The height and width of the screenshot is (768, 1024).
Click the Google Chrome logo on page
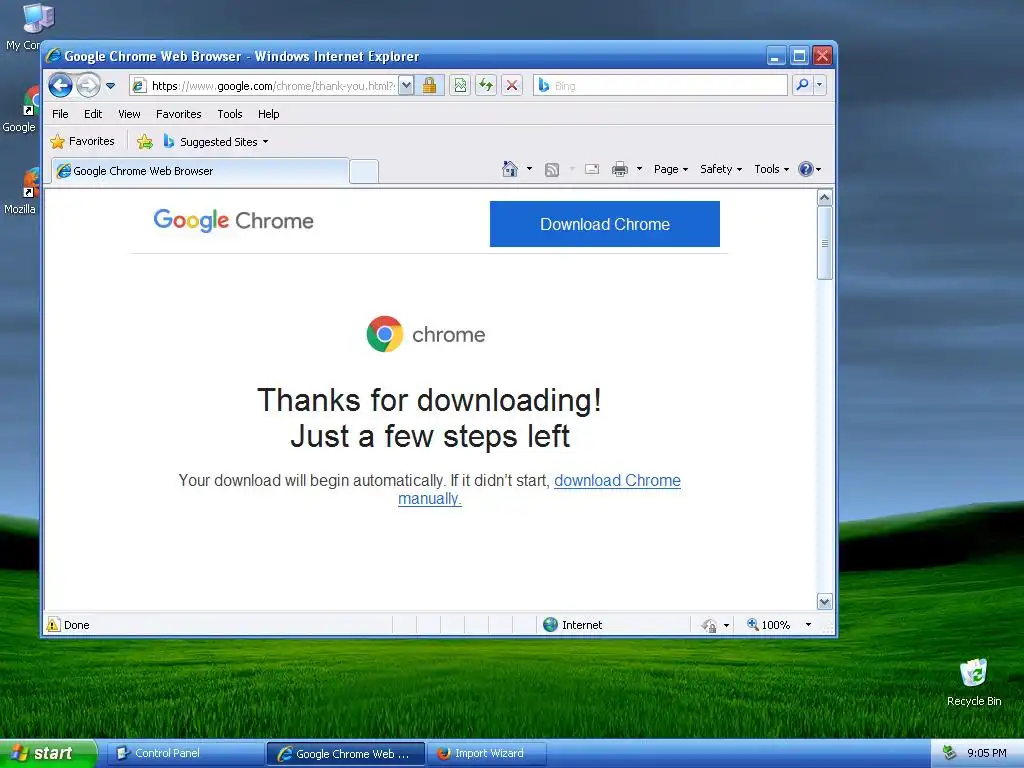click(233, 221)
